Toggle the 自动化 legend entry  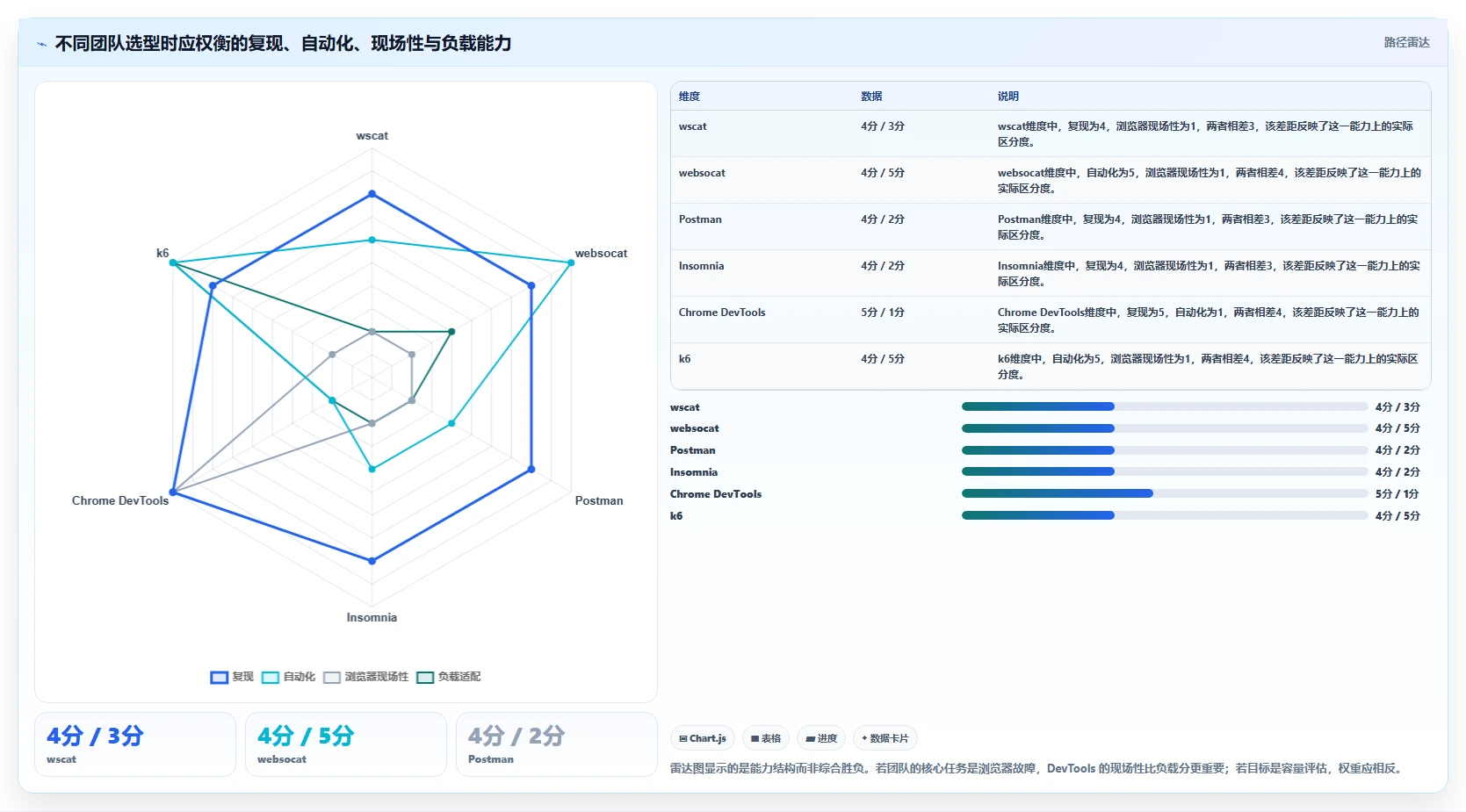point(288,677)
